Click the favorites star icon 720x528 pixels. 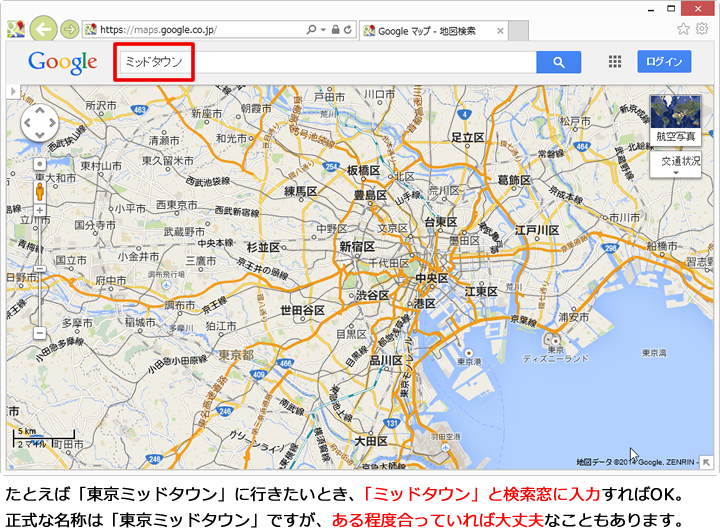[x=683, y=29]
